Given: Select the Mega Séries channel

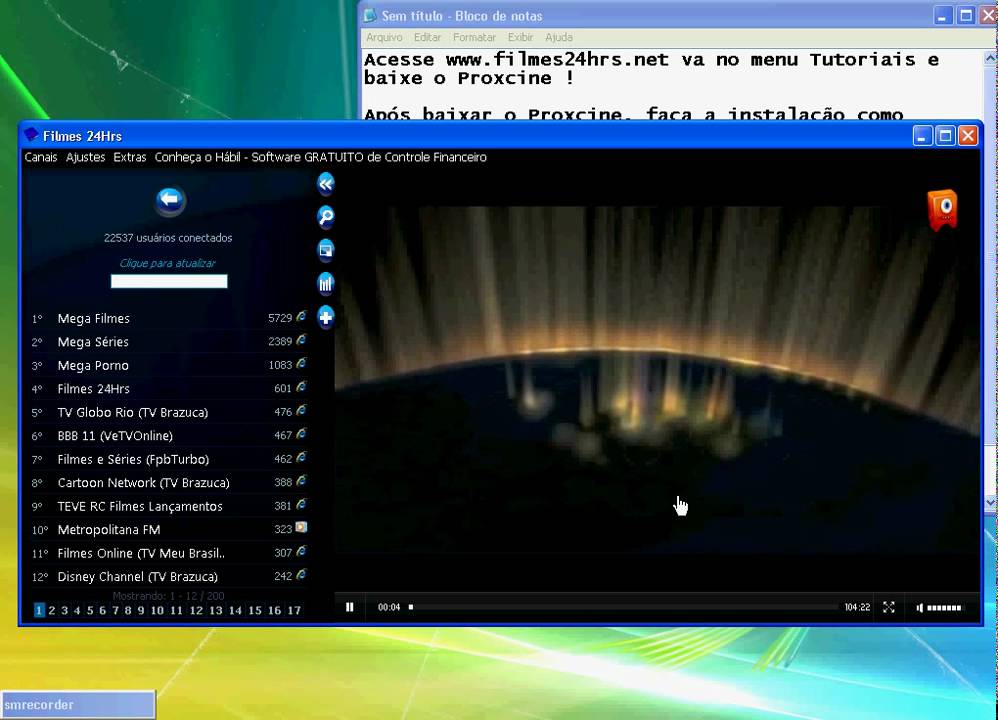Looking at the screenshot, I should click(x=169, y=342).
